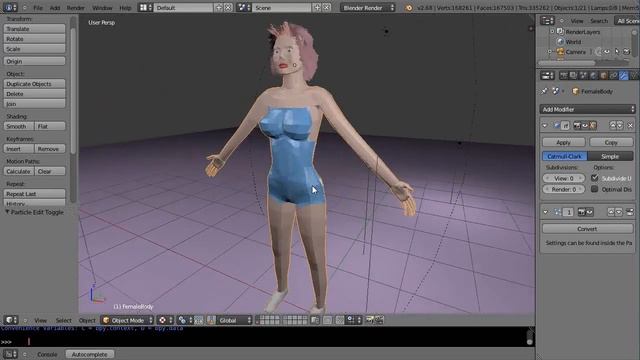The height and width of the screenshot is (360, 640).
Task: Toggle the properties pin icon
Action: pyautogui.click(x=544, y=91)
